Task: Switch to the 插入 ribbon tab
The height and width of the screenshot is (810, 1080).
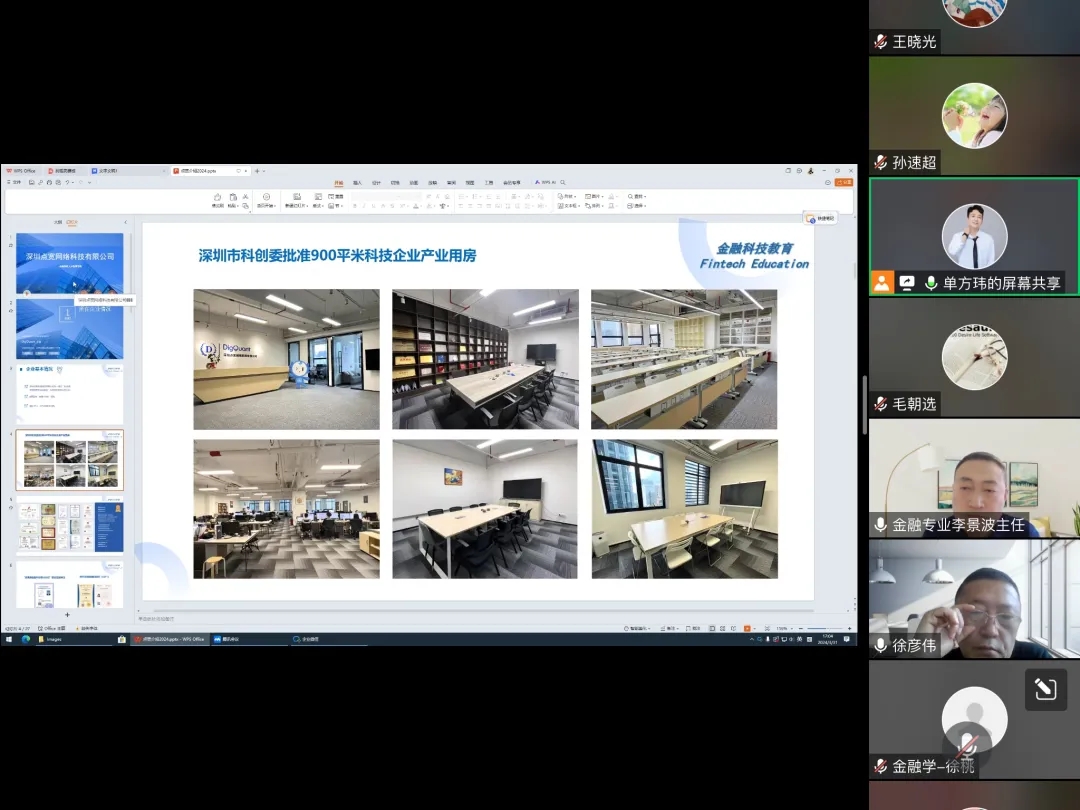Action: click(358, 183)
